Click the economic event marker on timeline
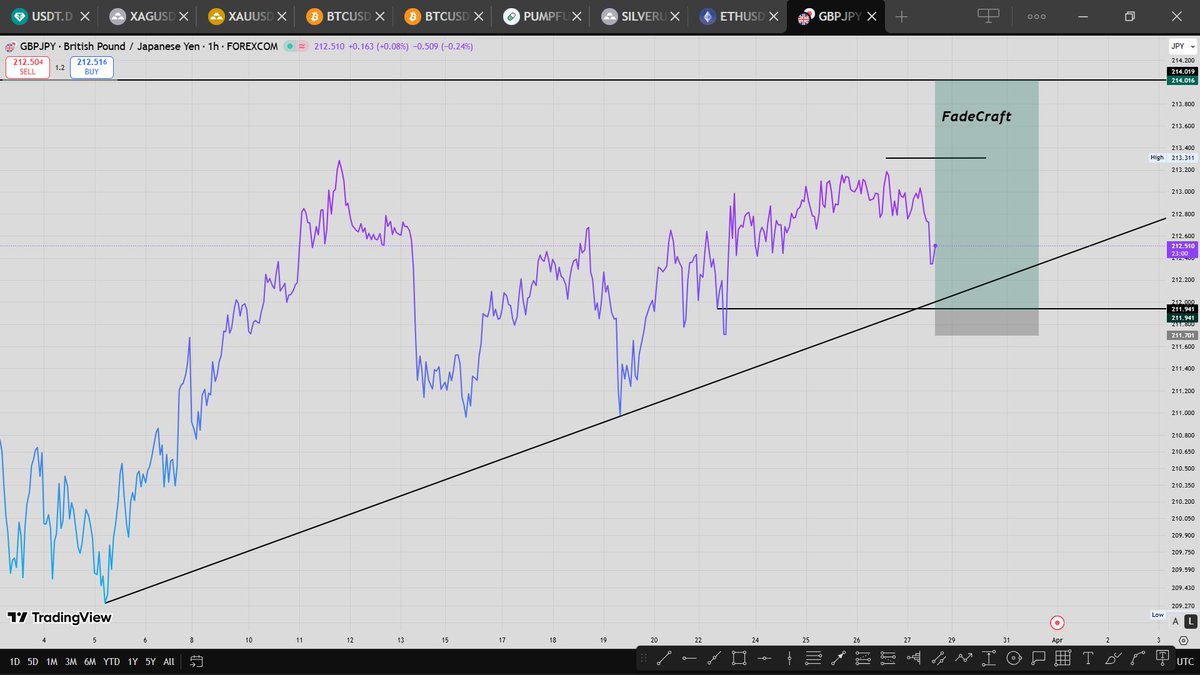Image resolution: width=1200 pixels, height=675 pixels. 1057,622
